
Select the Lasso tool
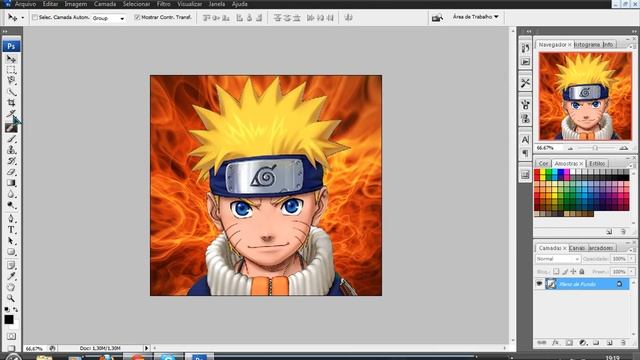coord(11,80)
